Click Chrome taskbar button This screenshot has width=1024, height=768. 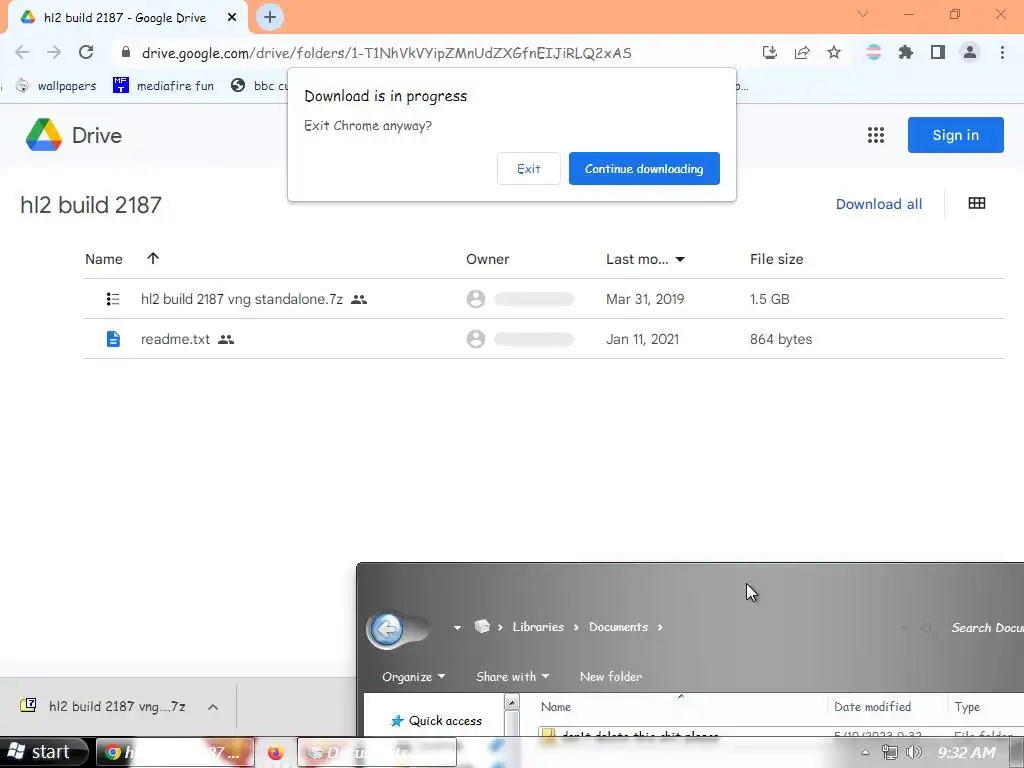(175, 752)
